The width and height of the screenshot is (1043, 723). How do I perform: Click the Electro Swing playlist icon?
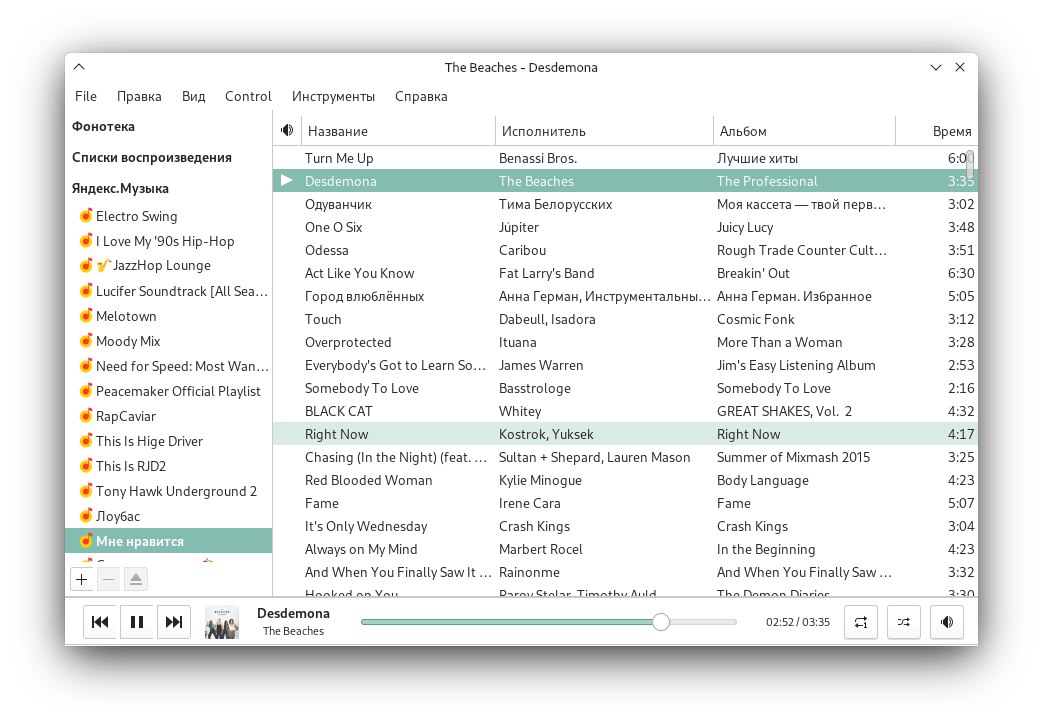[86, 216]
